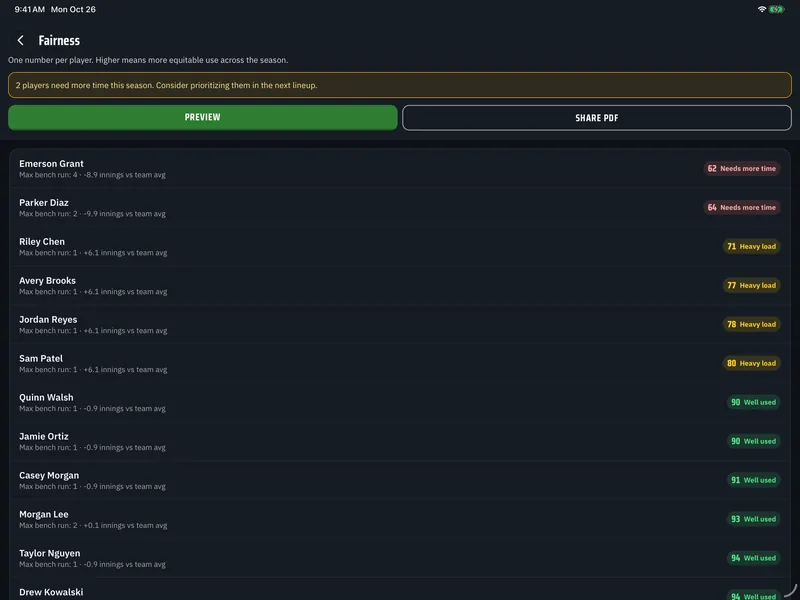Tap Emerson Grant's Max bench run 4 stats
Image resolution: width=800 pixels, height=600 pixels.
click(92, 175)
